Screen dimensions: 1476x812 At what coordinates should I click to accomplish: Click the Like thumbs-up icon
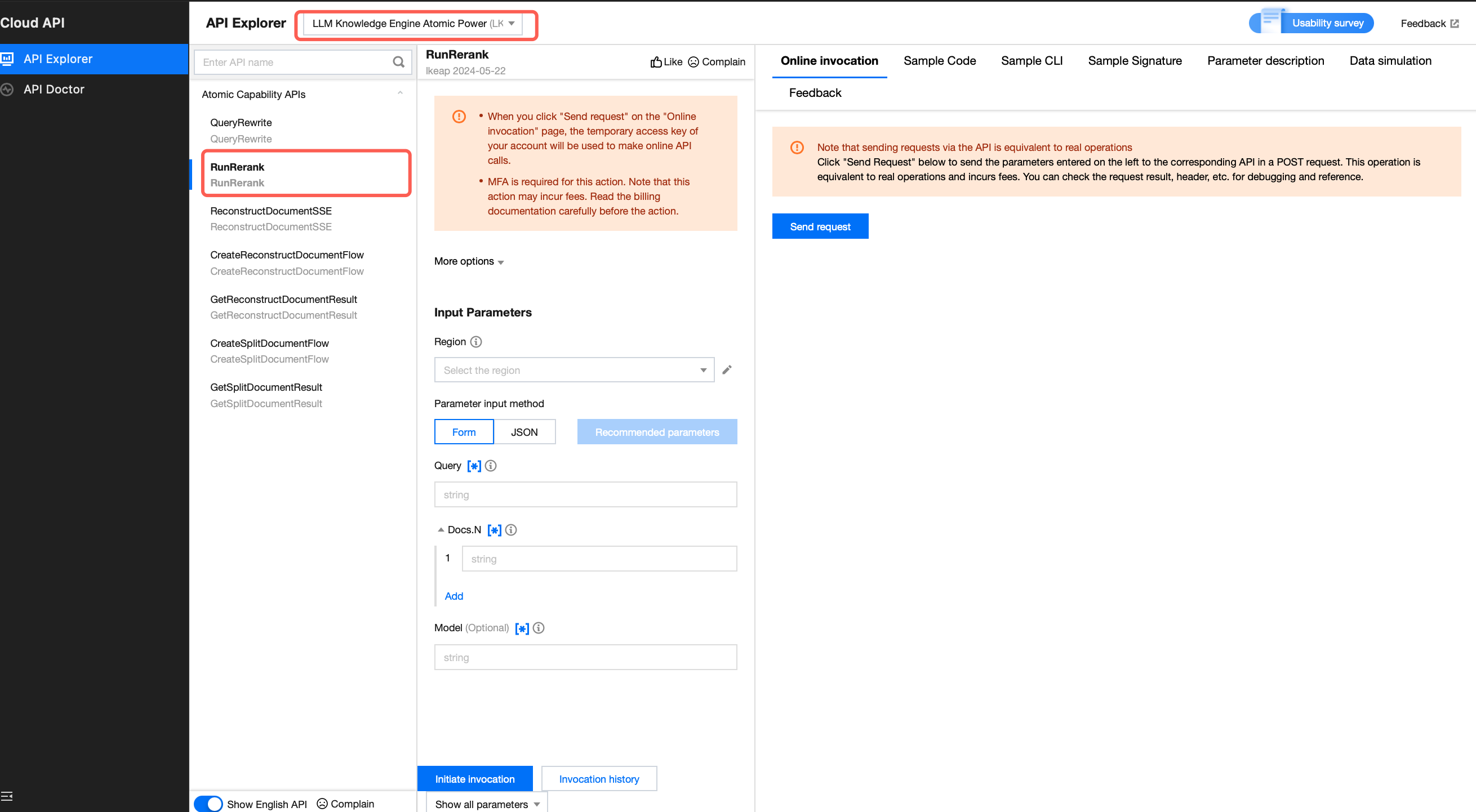click(x=656, y=62)
